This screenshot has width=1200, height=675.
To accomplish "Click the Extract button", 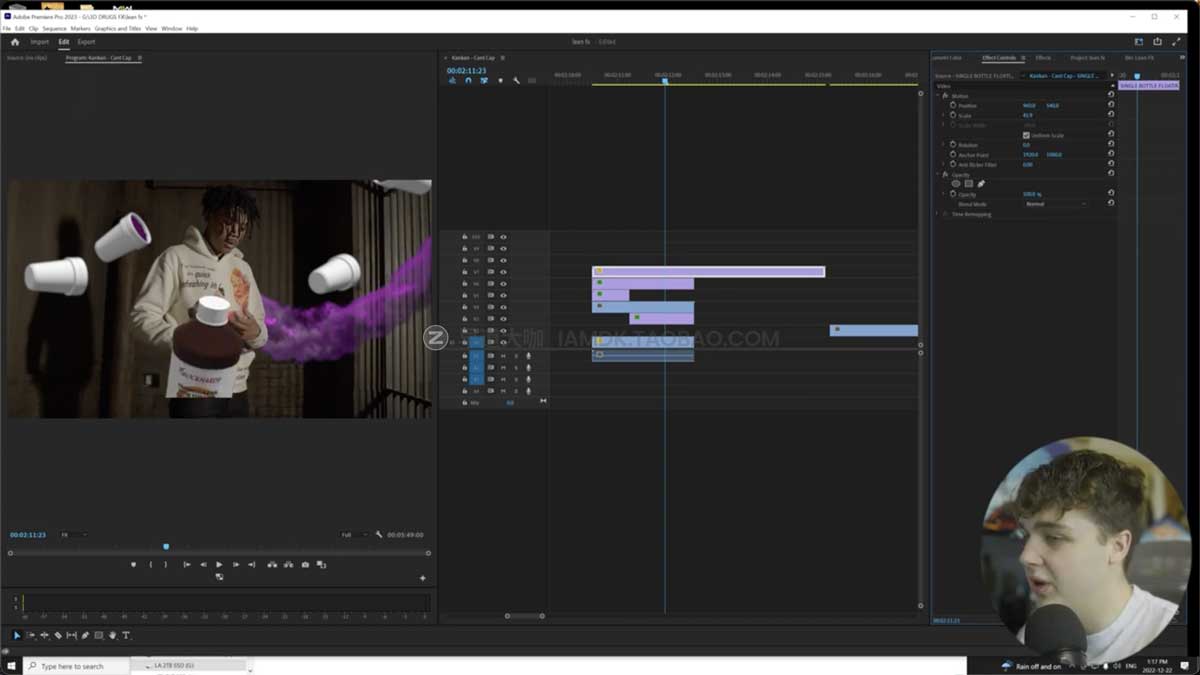I will [288, 565].
